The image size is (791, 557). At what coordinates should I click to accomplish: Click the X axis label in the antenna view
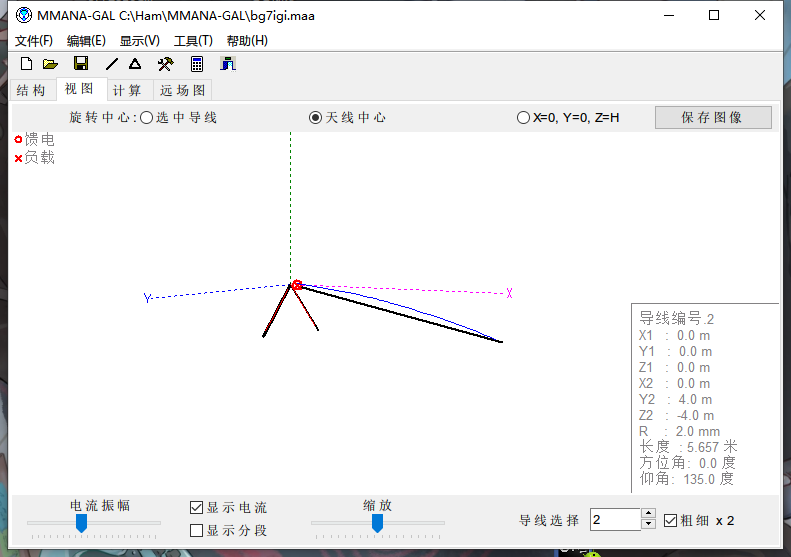click(x=510, y=293)
